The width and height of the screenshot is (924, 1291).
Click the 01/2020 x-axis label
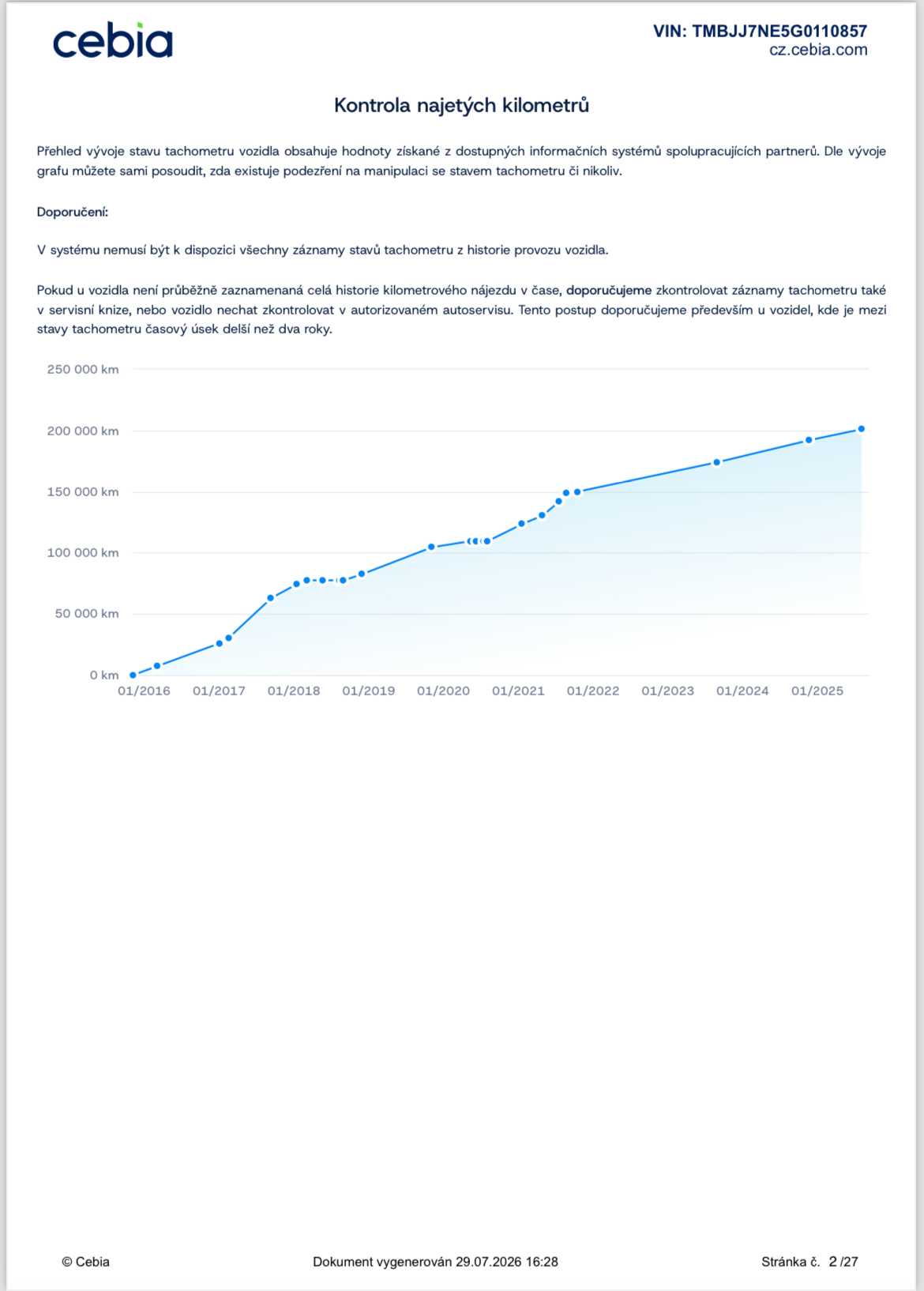pyautogui.click(x=443, y=691)
